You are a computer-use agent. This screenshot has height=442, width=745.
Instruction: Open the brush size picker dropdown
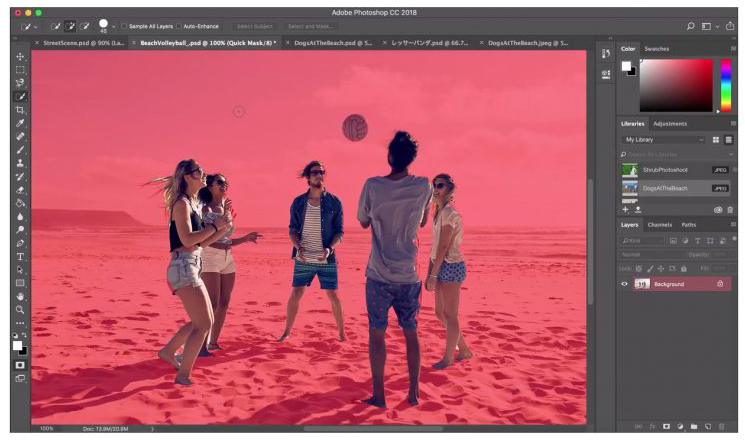click(x=113, y=25)
